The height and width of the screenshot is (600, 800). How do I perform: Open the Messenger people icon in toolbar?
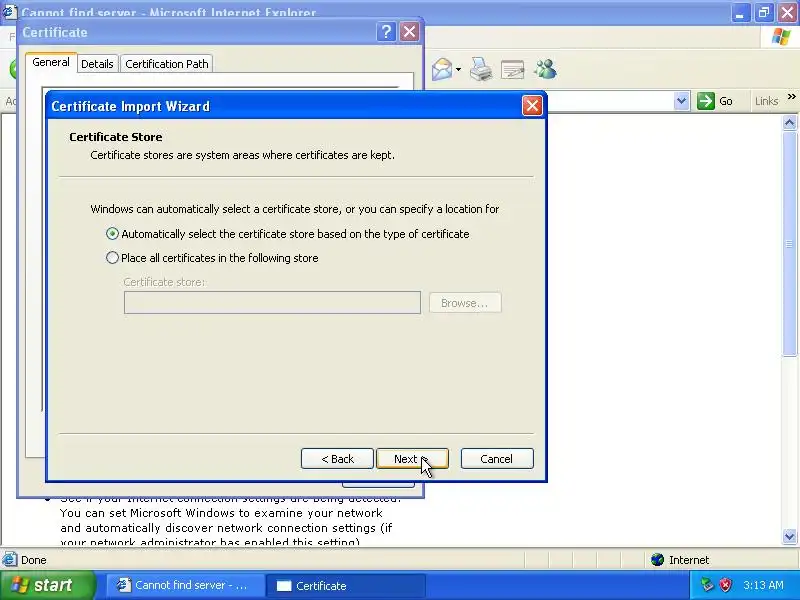pos(545,69)
